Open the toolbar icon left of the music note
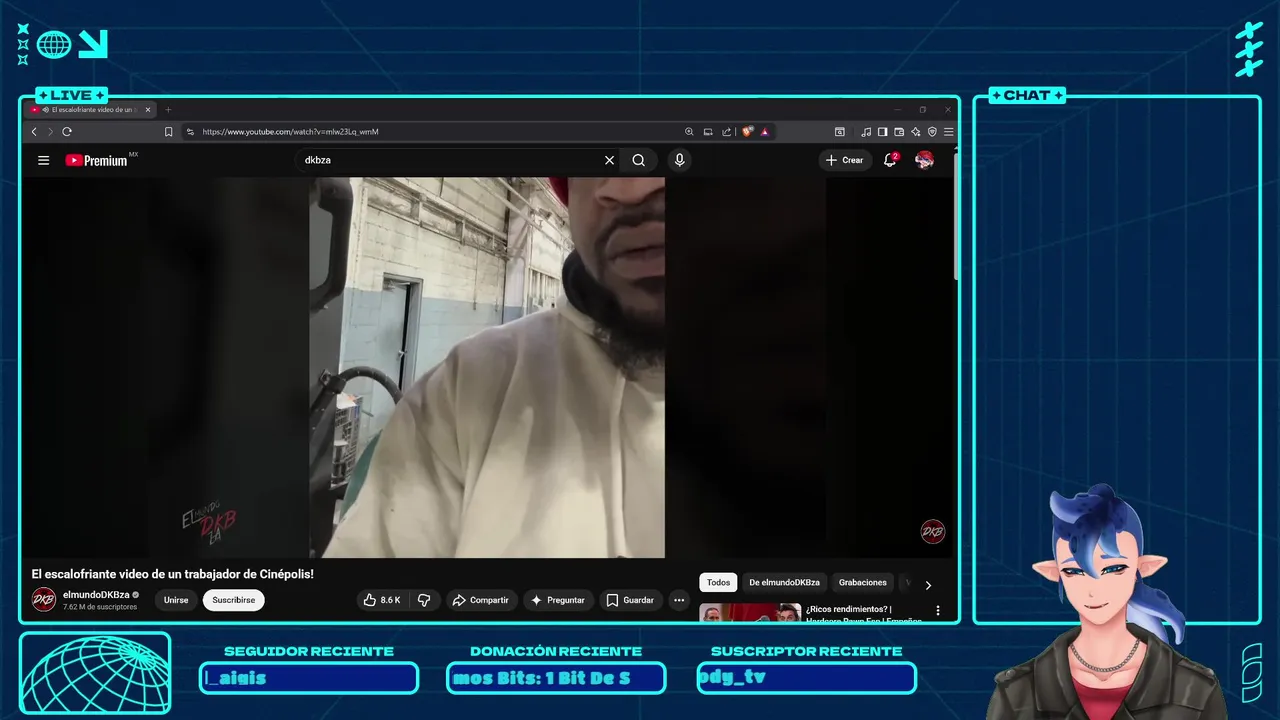1280x720 pixels. [x=840, y=132]
